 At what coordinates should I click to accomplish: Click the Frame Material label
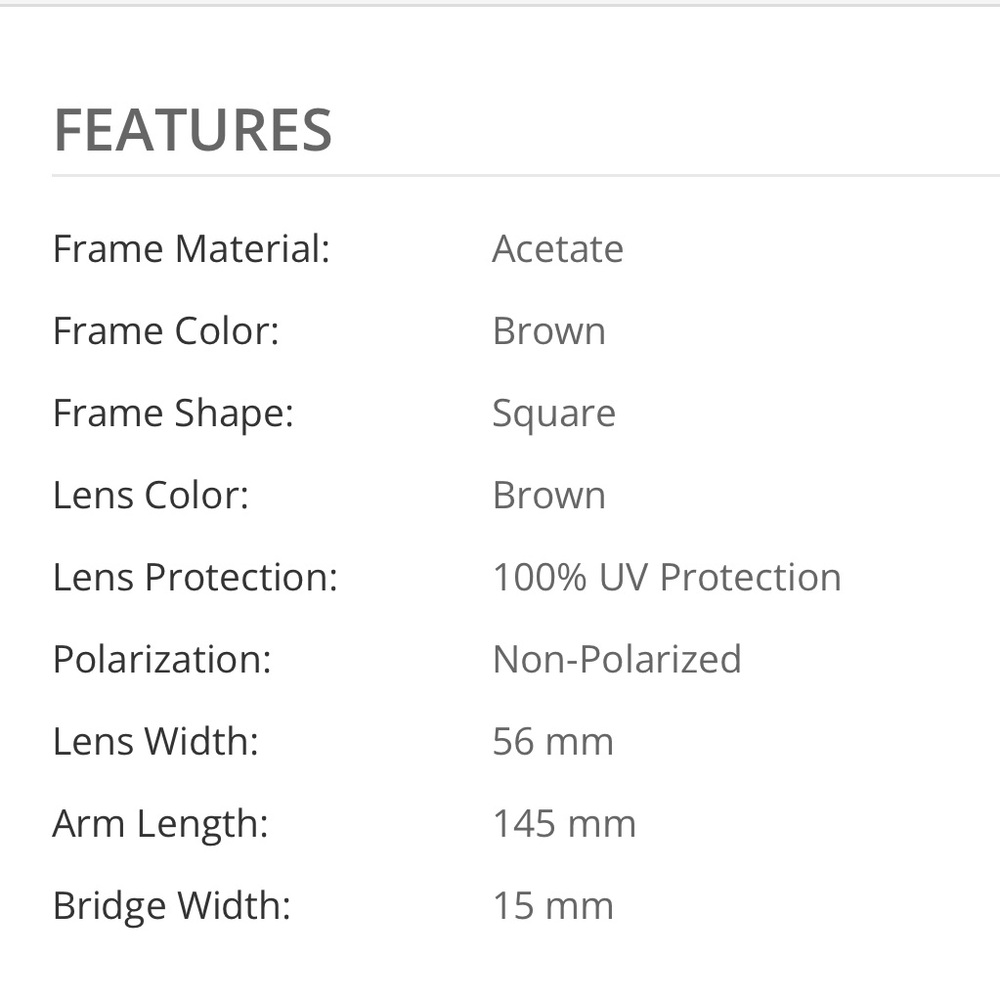point(191,249)
